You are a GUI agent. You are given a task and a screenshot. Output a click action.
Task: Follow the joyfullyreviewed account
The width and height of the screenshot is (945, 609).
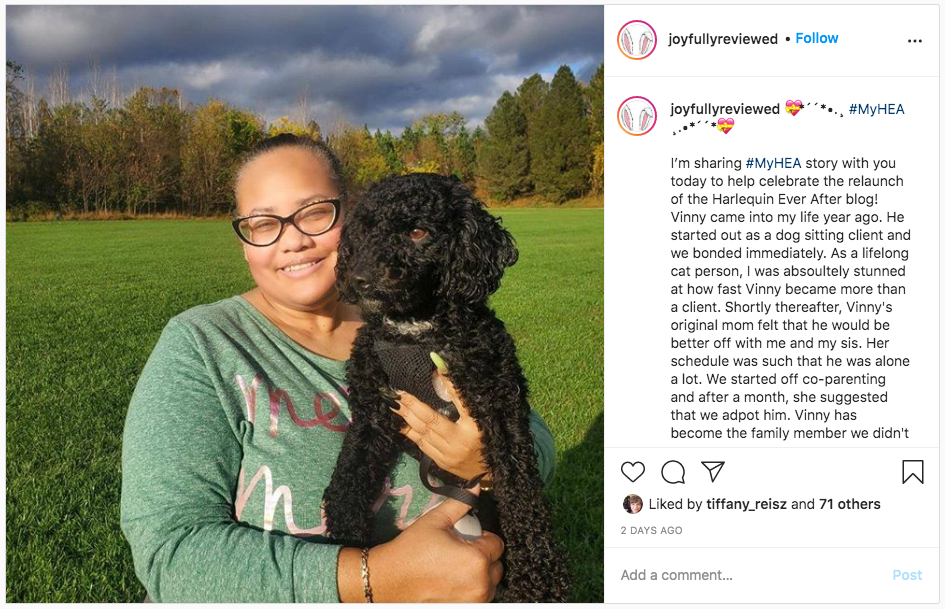tap(817, 38)
